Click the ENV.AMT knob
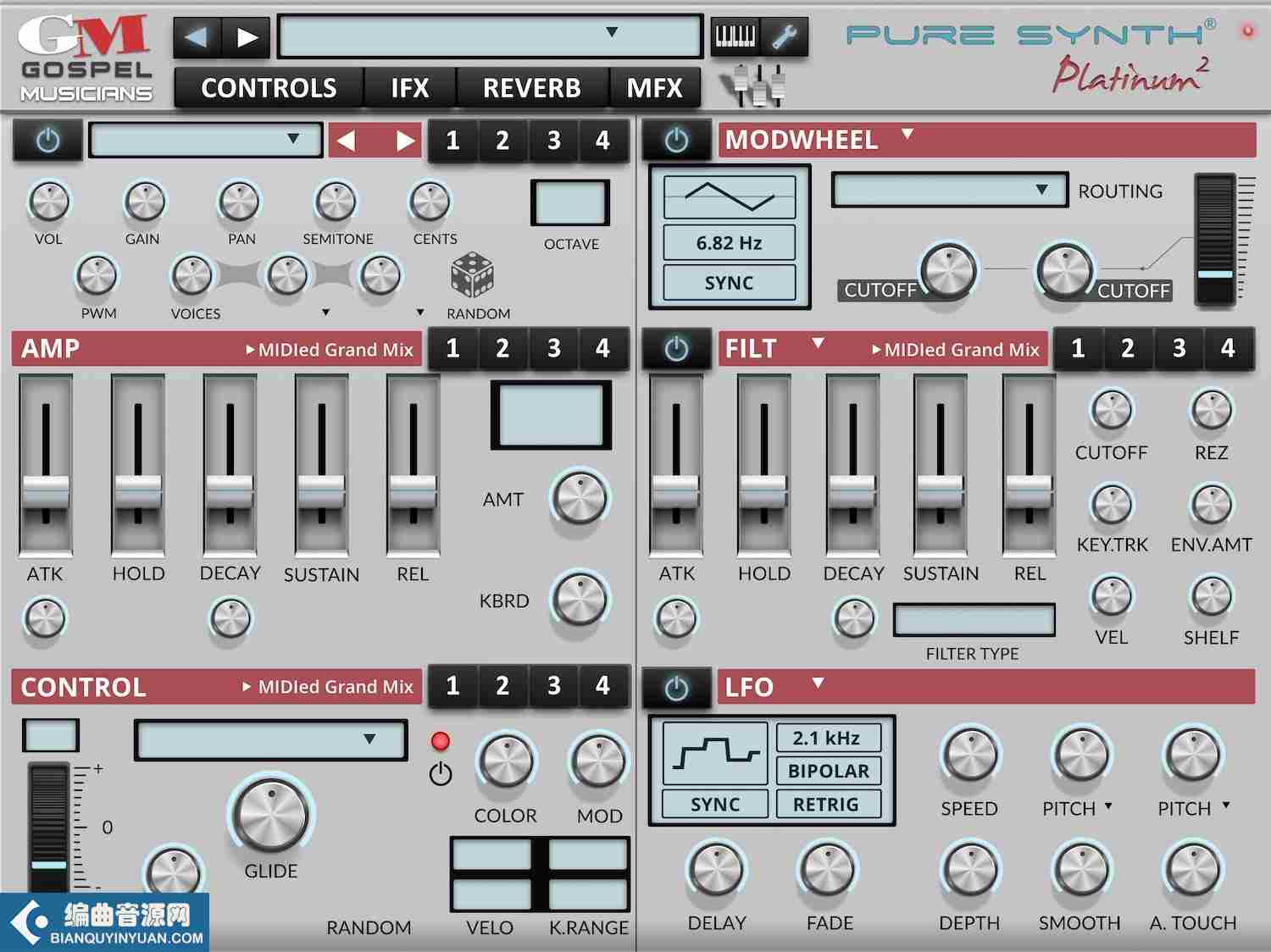 (1212, 505)
